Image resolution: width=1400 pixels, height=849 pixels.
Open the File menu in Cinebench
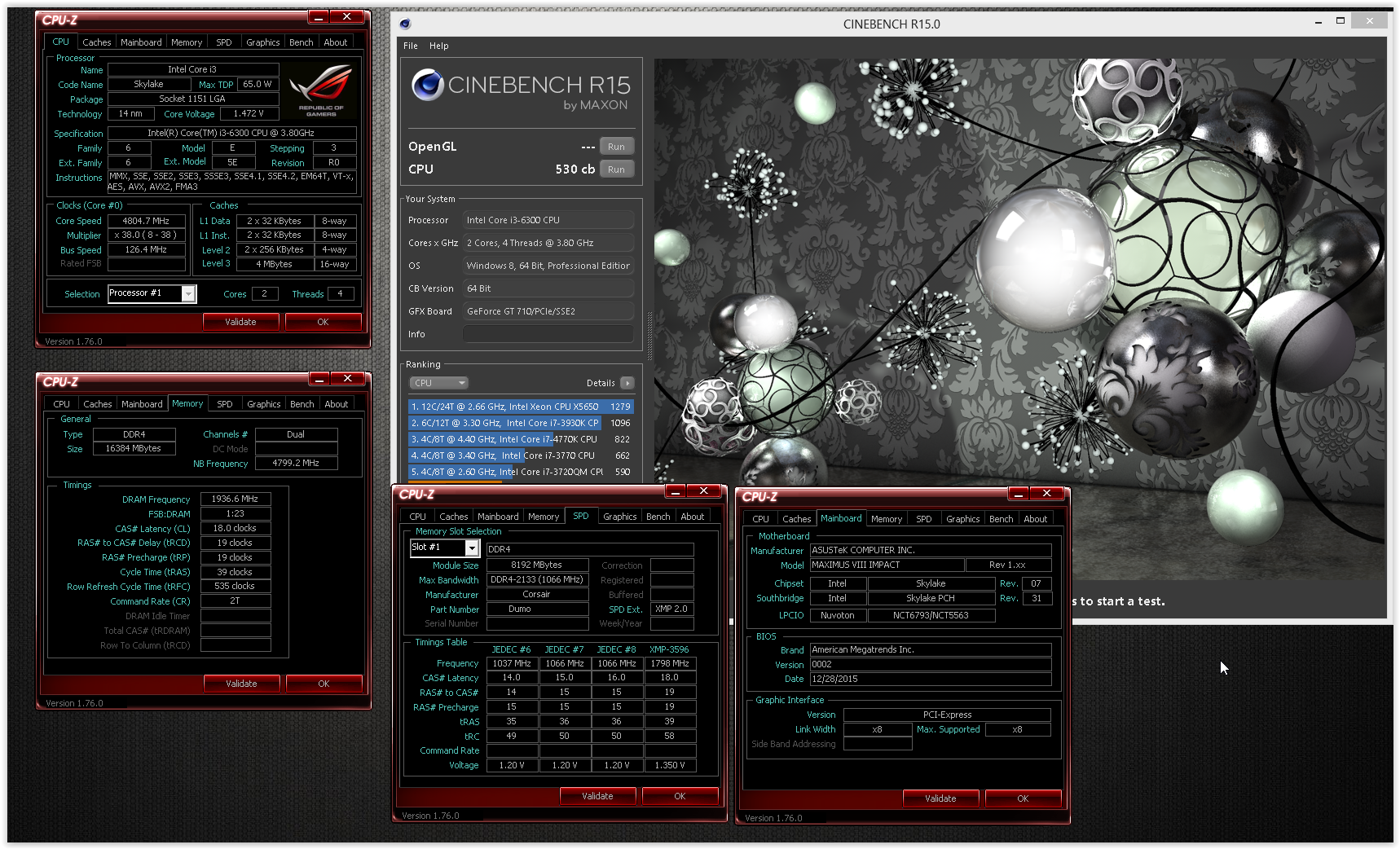tap(411, 46)
